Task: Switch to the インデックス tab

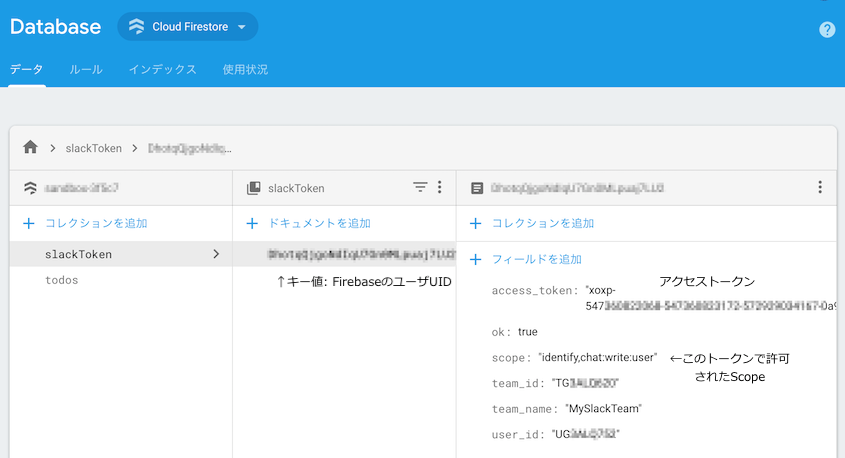Action: [x=162, y=70]
